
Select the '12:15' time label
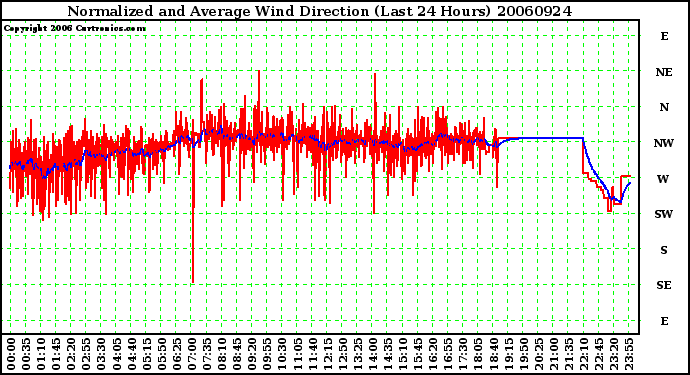coord(327,354)
